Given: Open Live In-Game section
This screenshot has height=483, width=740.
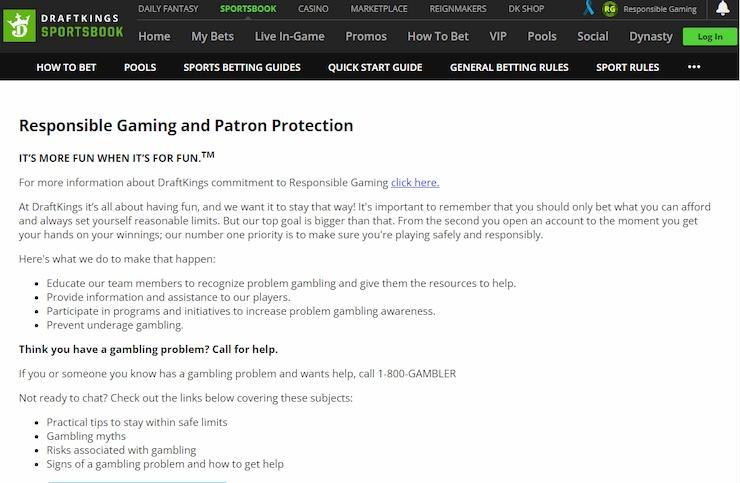Looking at the screenshot, I should coord(289,36).
